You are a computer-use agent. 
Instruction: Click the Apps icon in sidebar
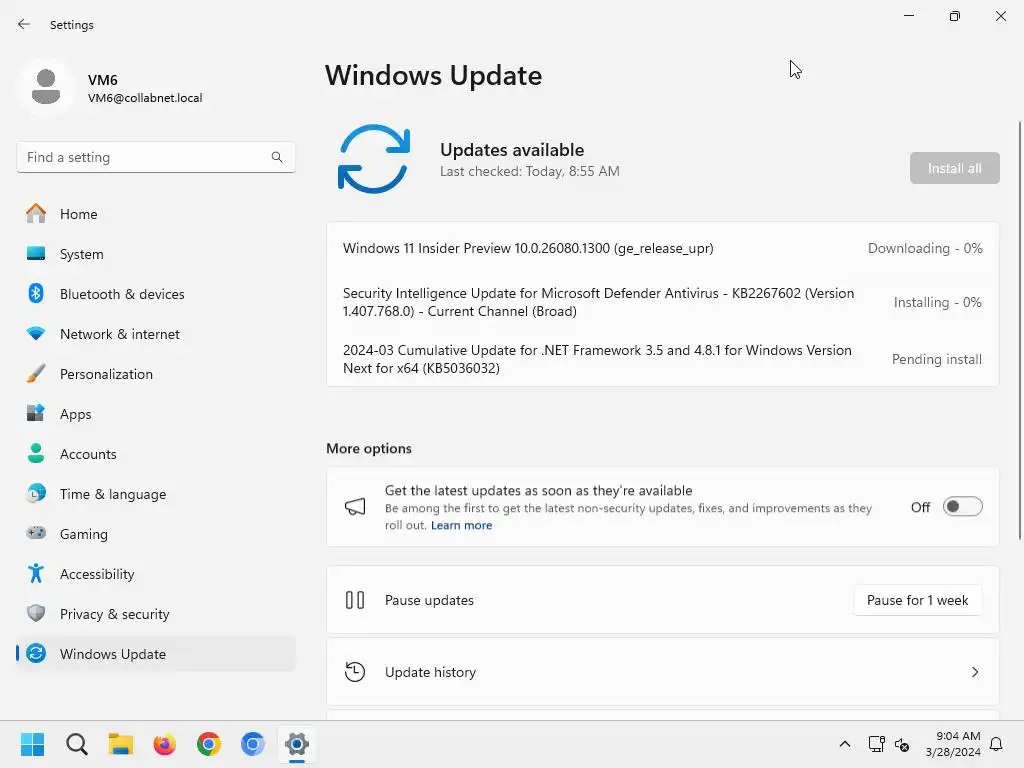[36, 413]
